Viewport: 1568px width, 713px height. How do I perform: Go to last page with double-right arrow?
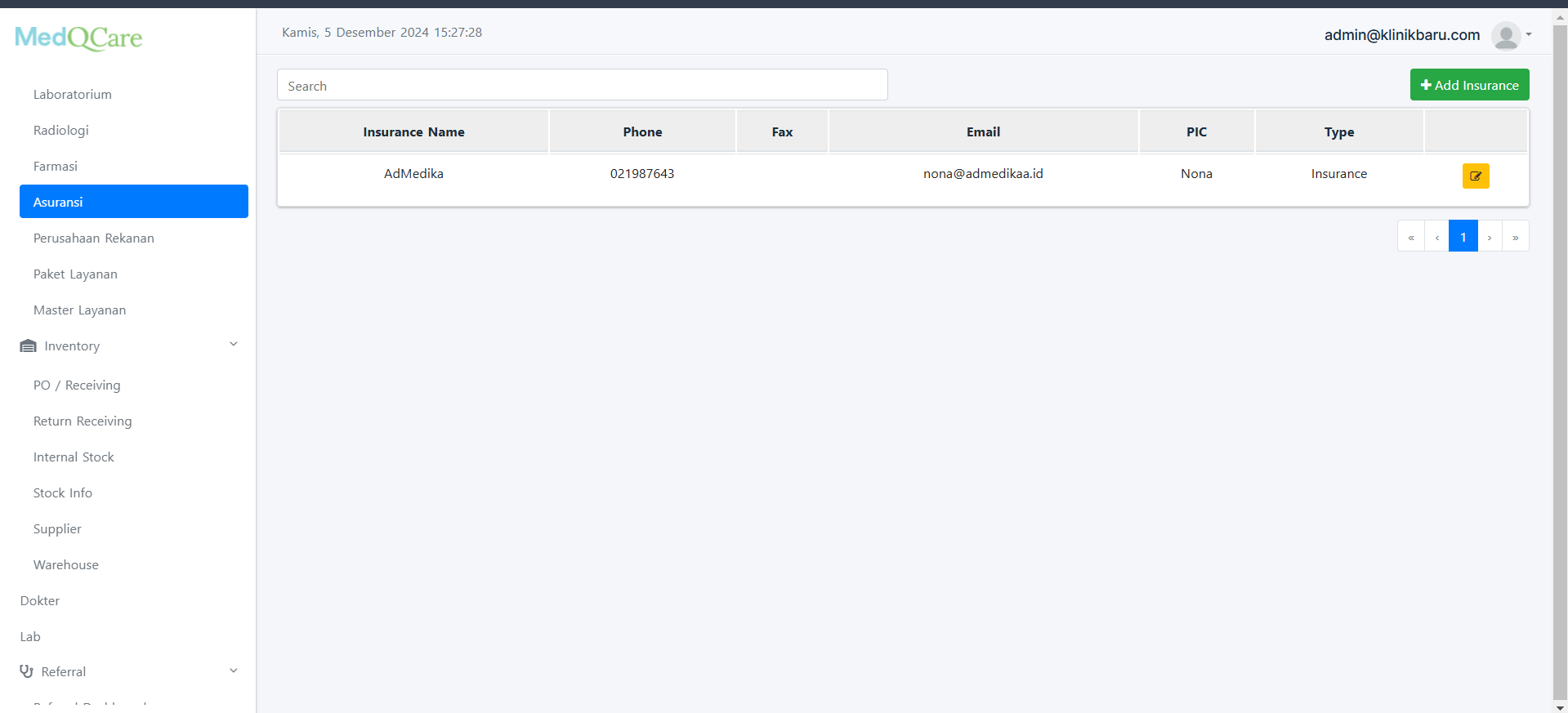(1515, 237)
